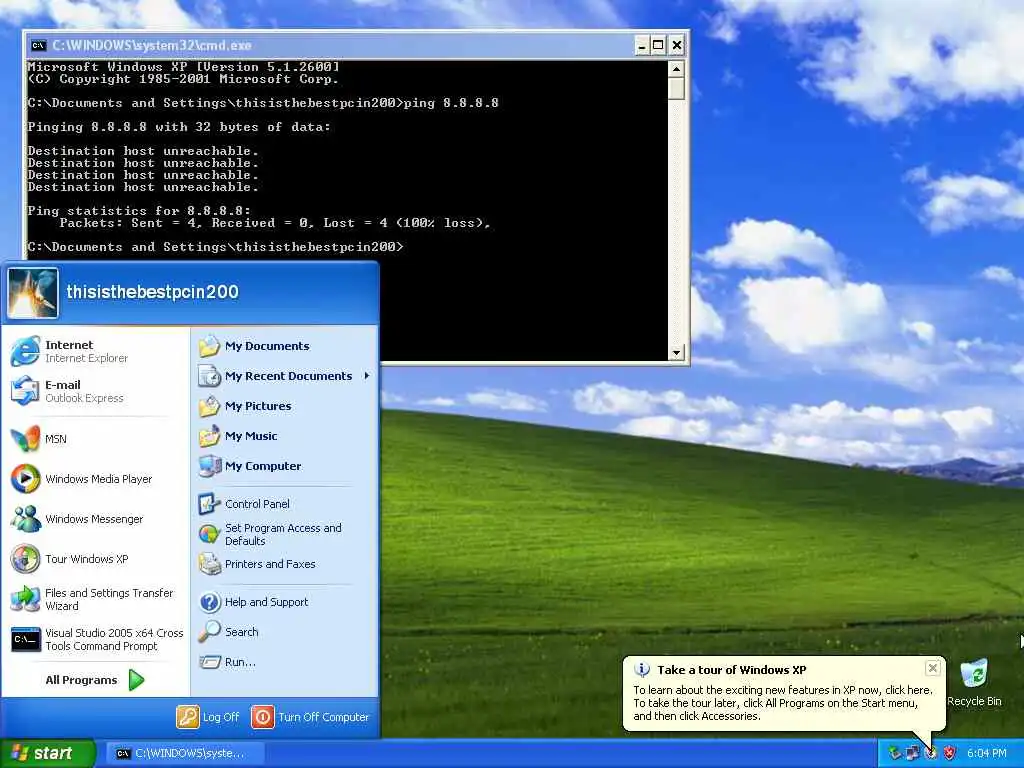1024x768 pixels.
Task: Open the Recycle Bin on desktop
Action: click(974, 683)
